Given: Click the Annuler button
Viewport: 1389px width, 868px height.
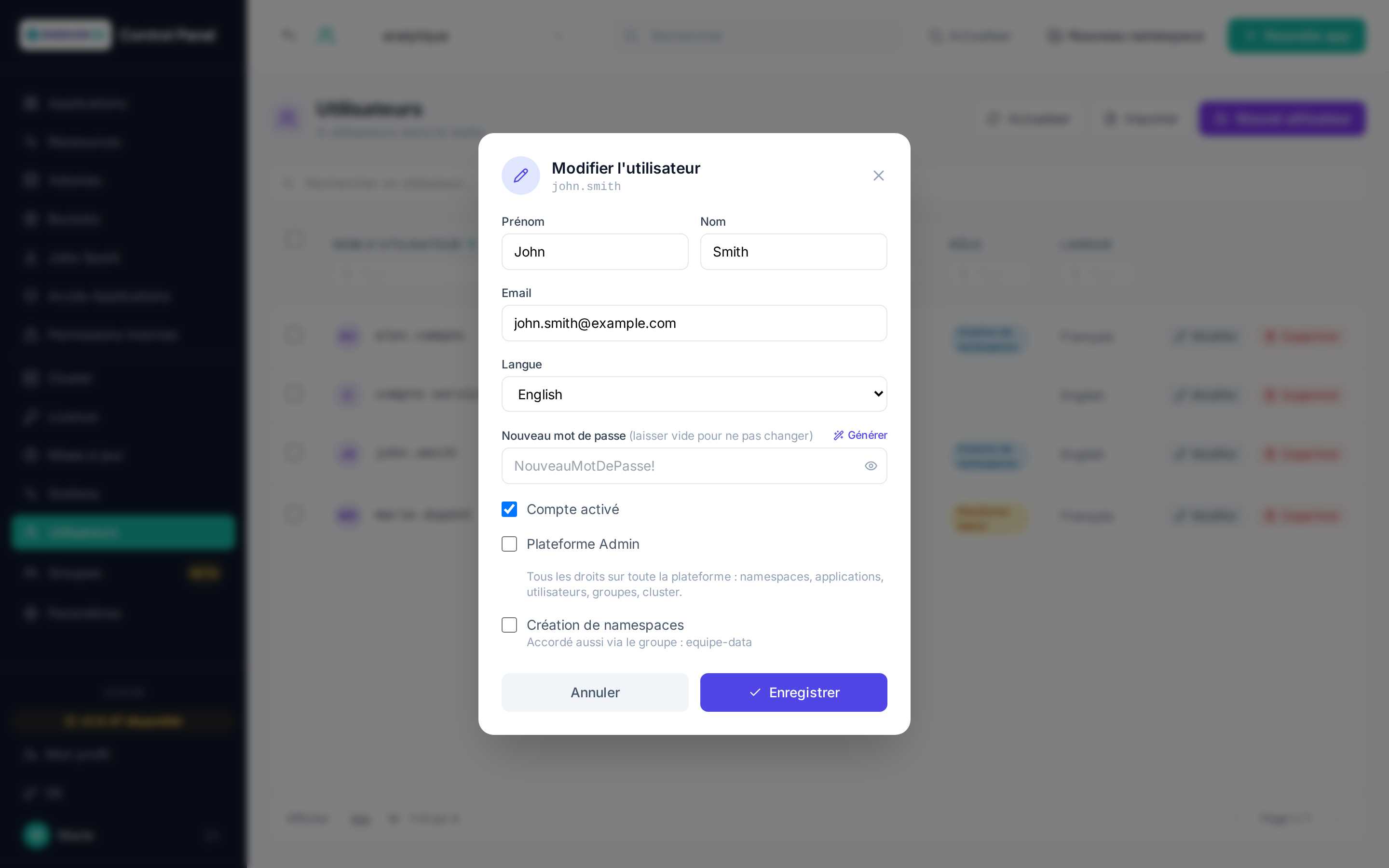Looking at the screenshot, I should pyautogui.click(x=595, y=692).
